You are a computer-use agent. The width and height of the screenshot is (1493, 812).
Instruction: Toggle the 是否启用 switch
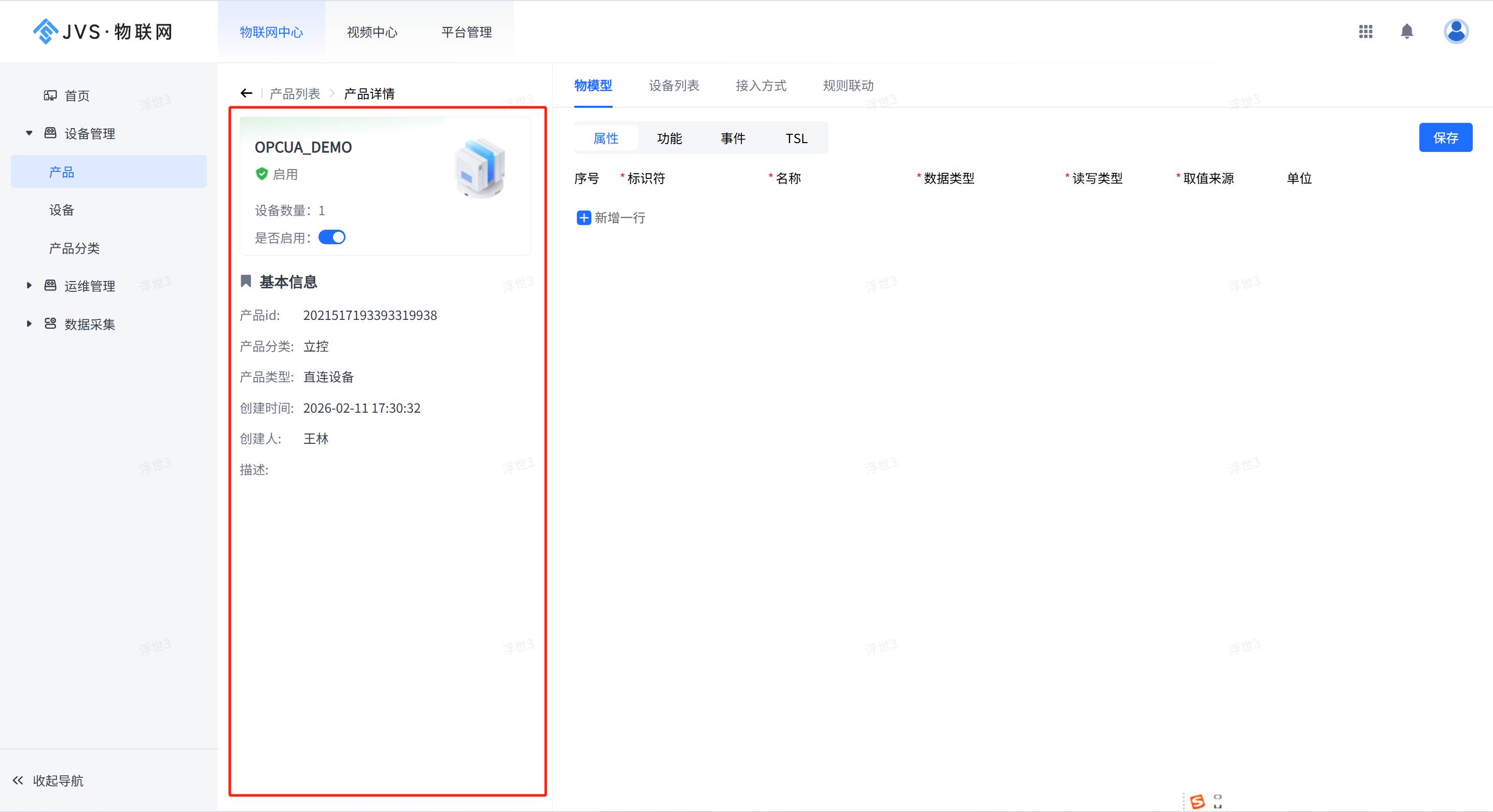click(x=332, y=237)
